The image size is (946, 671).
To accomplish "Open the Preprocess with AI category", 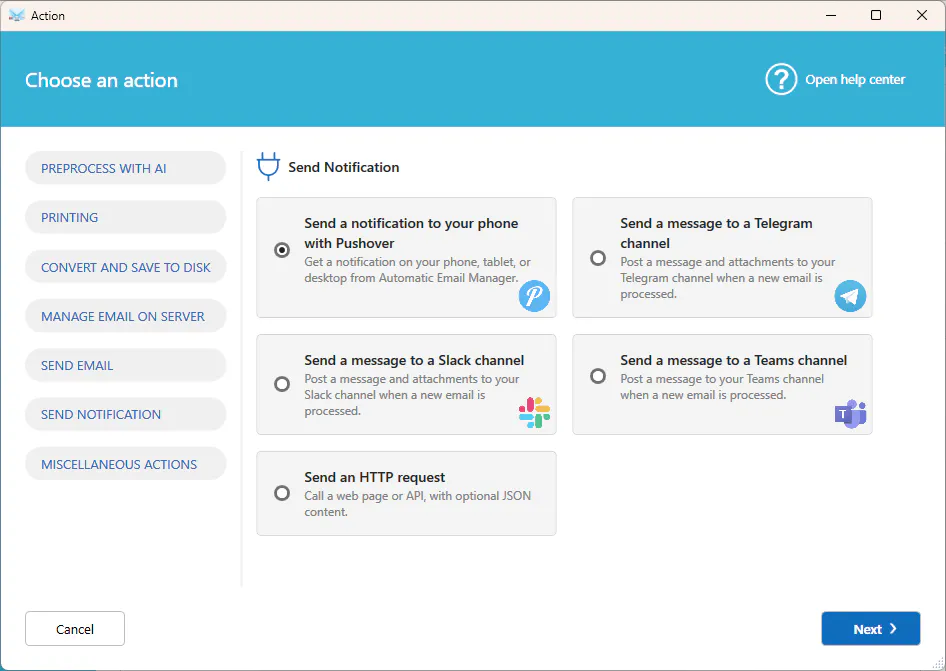I will 125,168.
